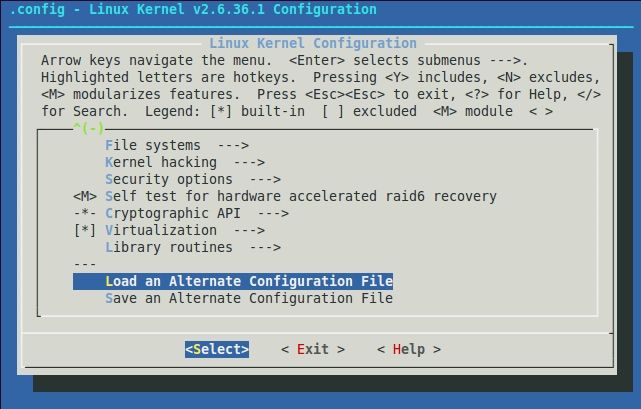This screenshot has width=641, height=409.
Task: Click the < Exit > button
Action: pyautogui.click(x=313, y=349)
